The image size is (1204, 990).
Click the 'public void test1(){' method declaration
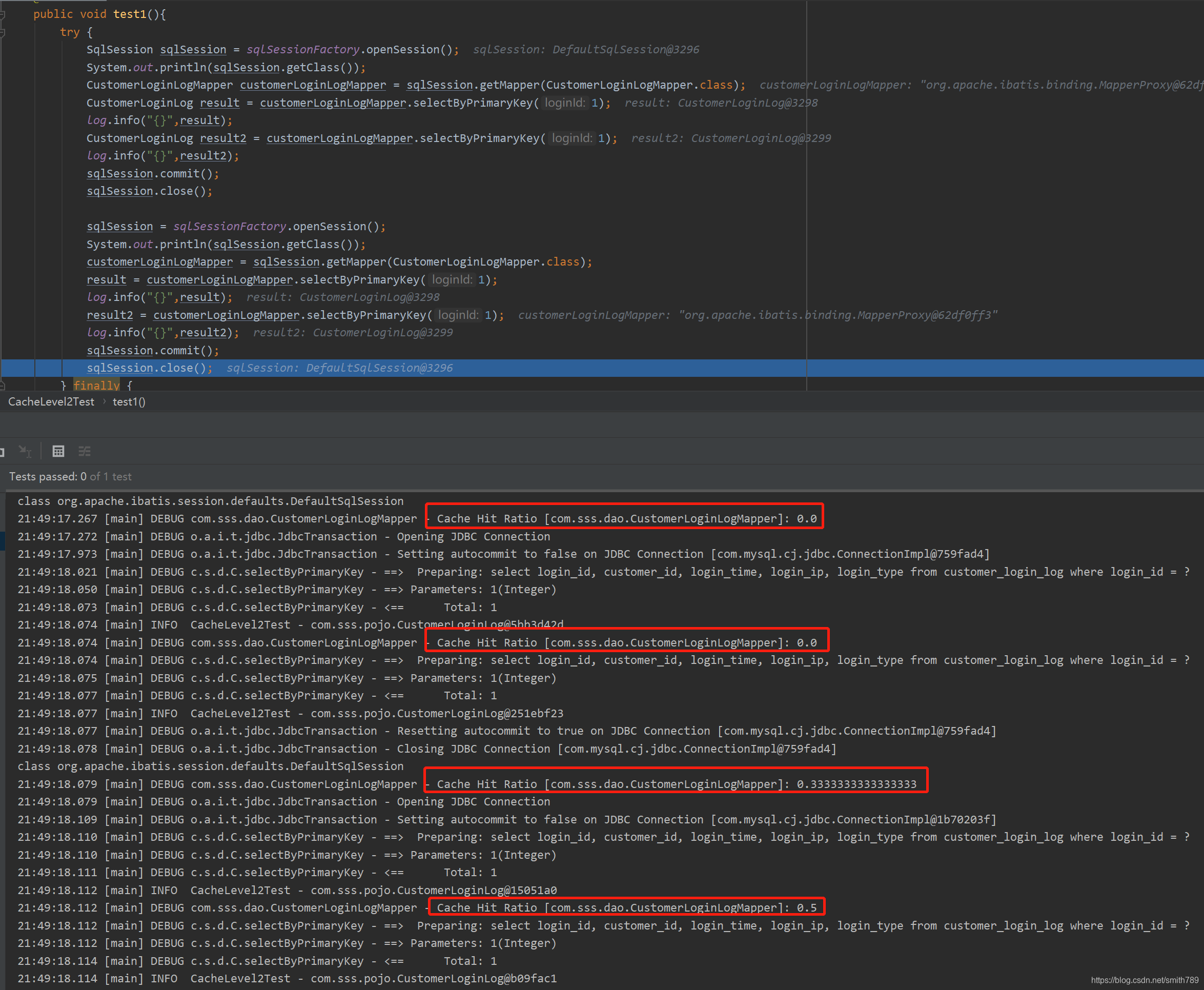100,14
